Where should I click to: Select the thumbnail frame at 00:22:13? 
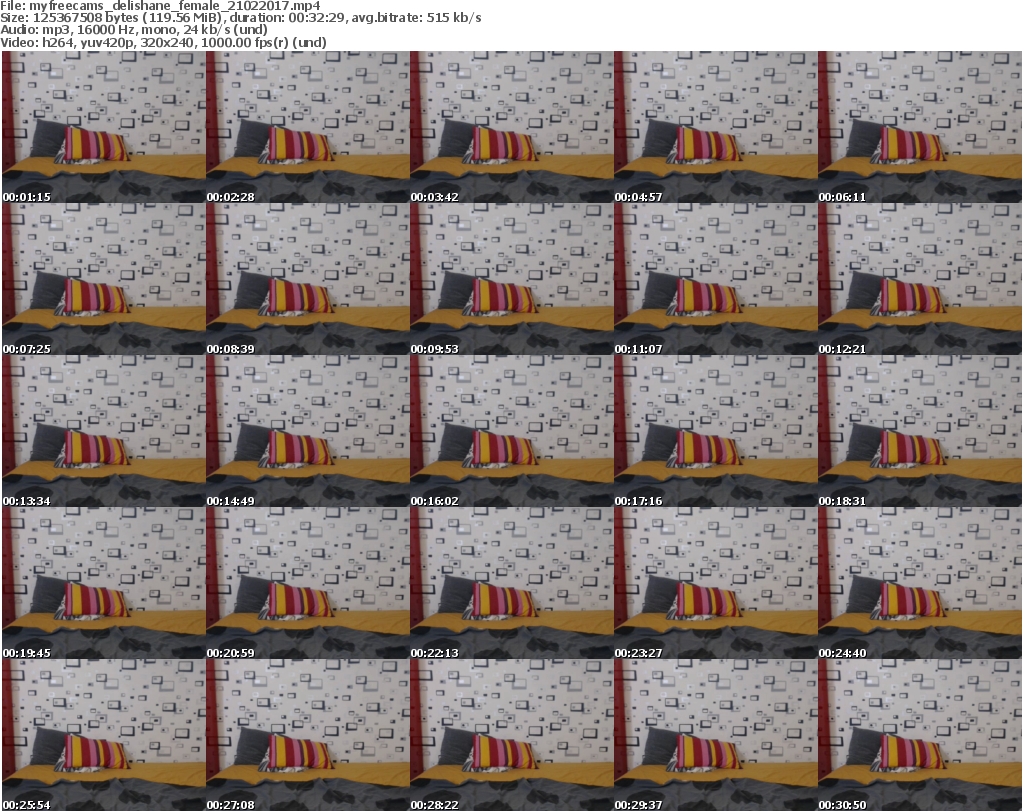(x=511, y=583)
